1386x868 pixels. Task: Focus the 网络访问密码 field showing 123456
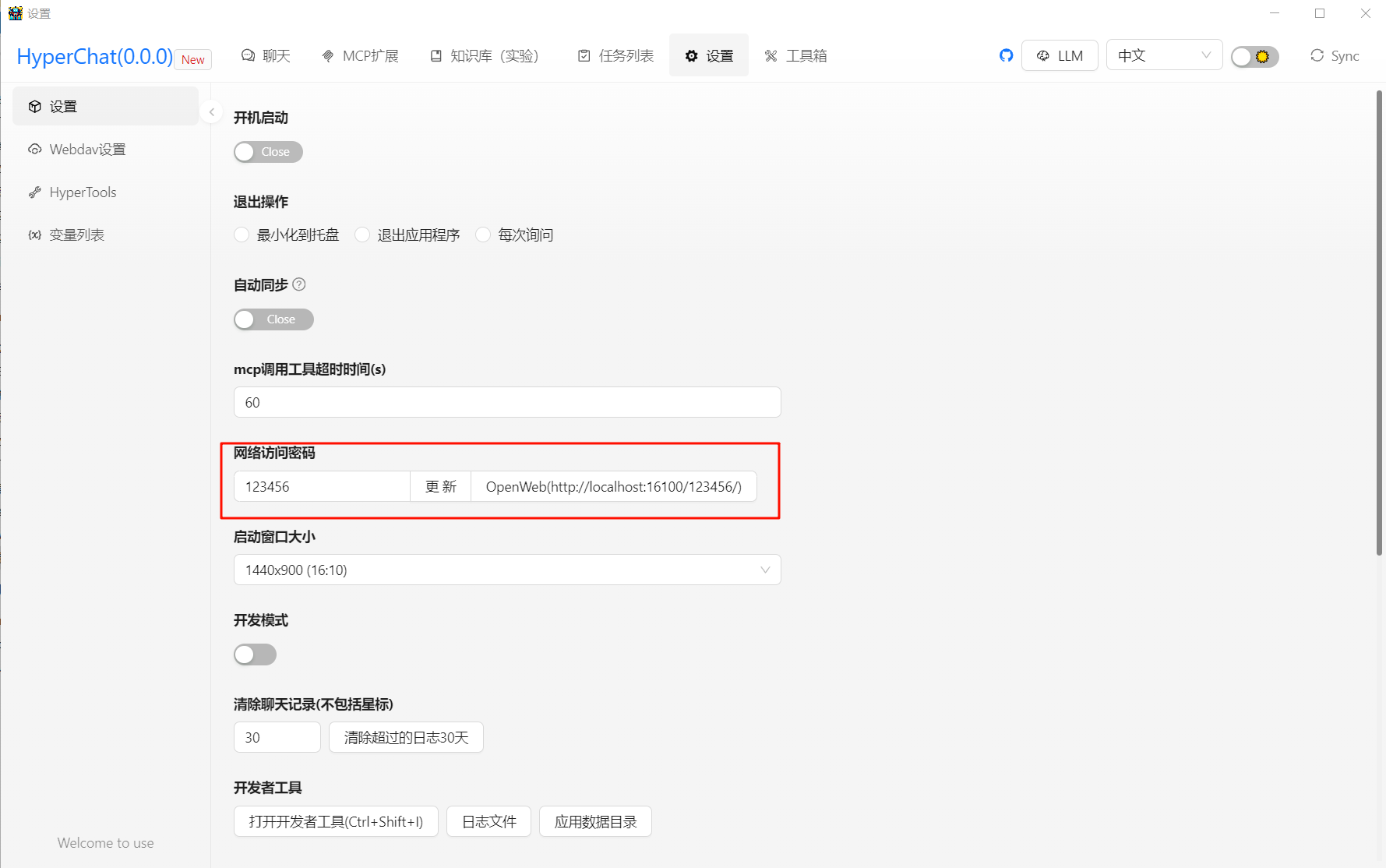tap(322, 486)
